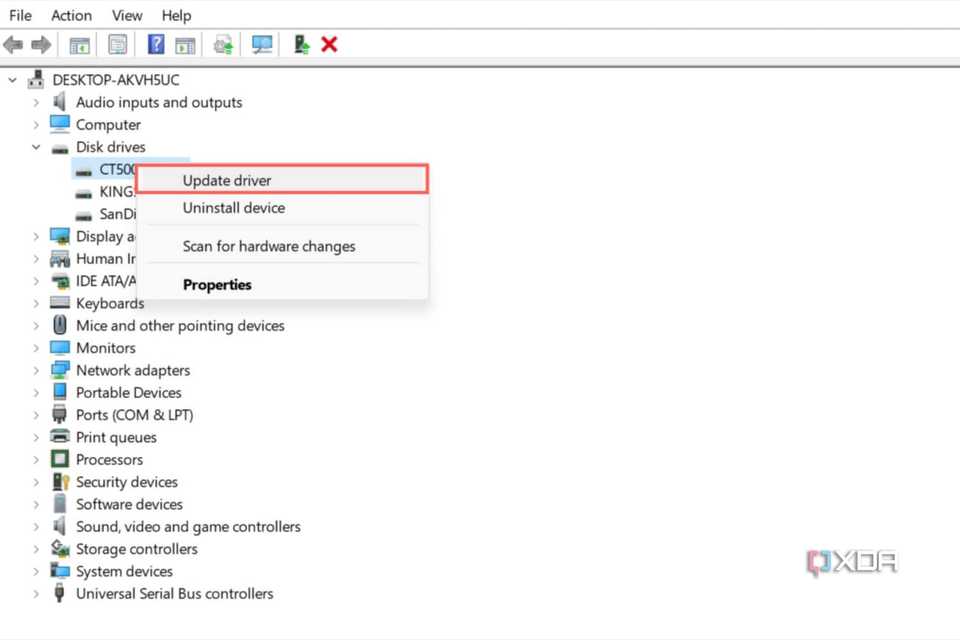The width and height of the screenshot is (960, 640).
Task: Click Enable device toolbar icon with green arrow
Action: click(x=301, y=44)
